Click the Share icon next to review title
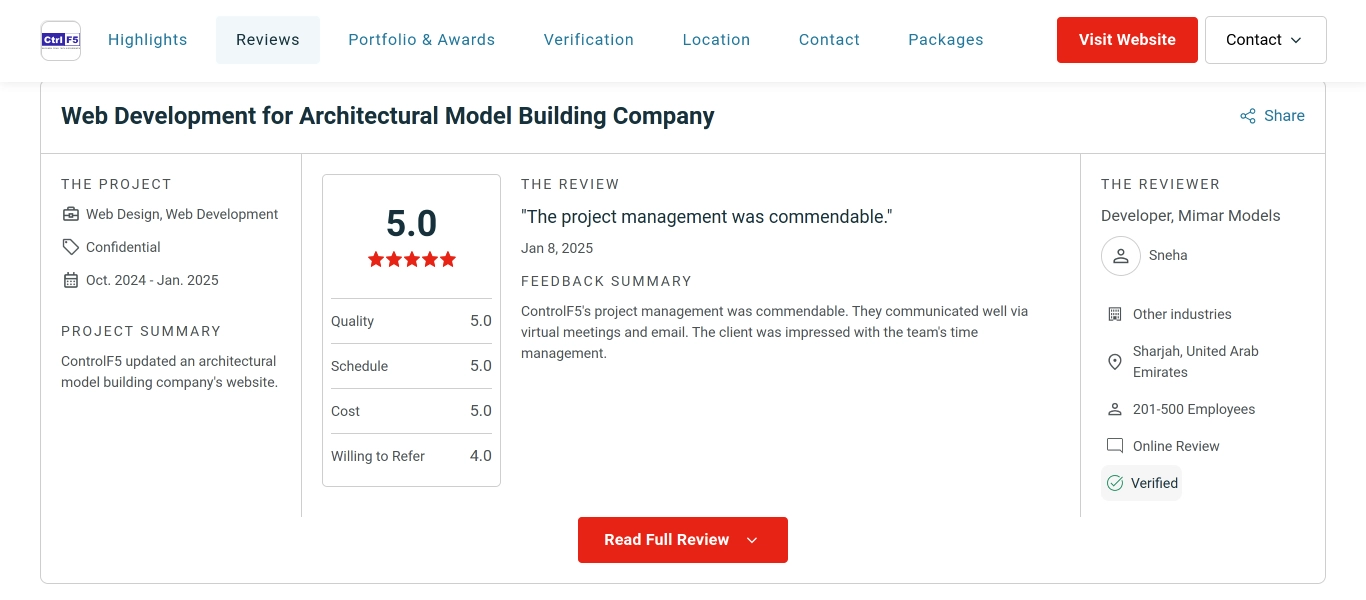This screenshot has height=600, width=1366. [1247, 115]
